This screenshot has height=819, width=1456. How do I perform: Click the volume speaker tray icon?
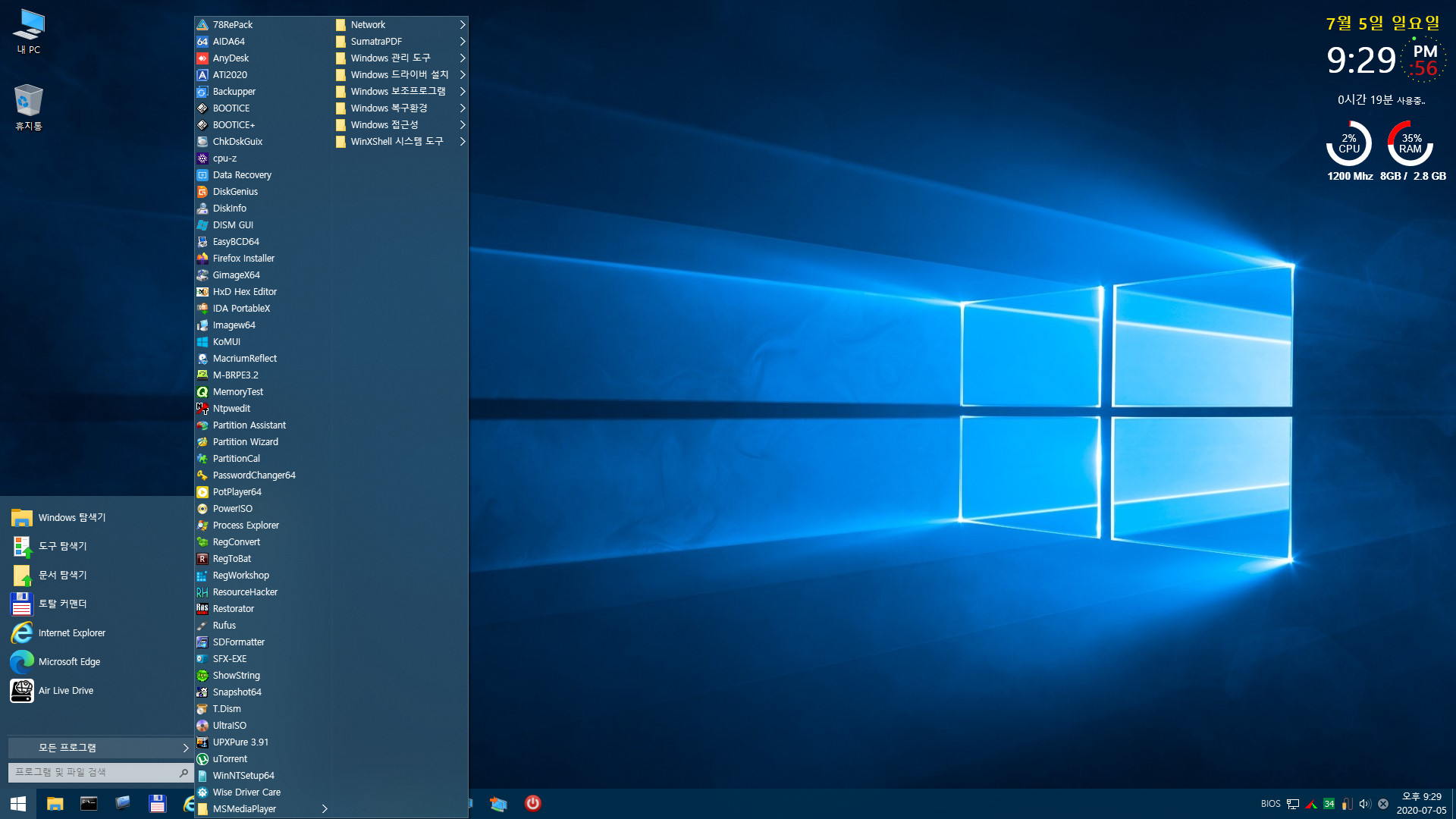[1365, 804]
